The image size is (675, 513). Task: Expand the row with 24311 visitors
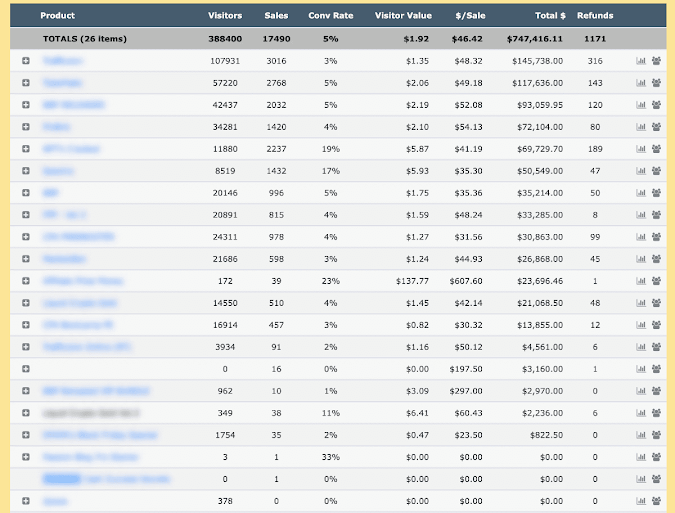coord(26,237)
